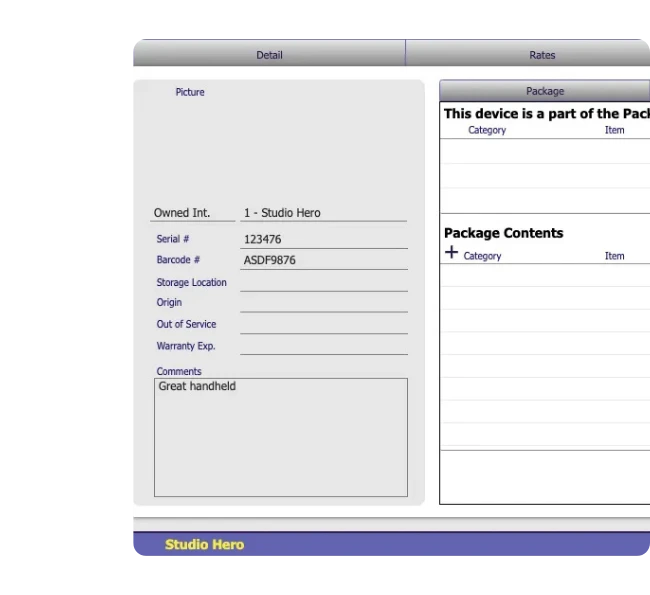Click the Storage Location input field
Viewport: 650px width, 595px height.
pyautogui.click(x=324, y=283)
